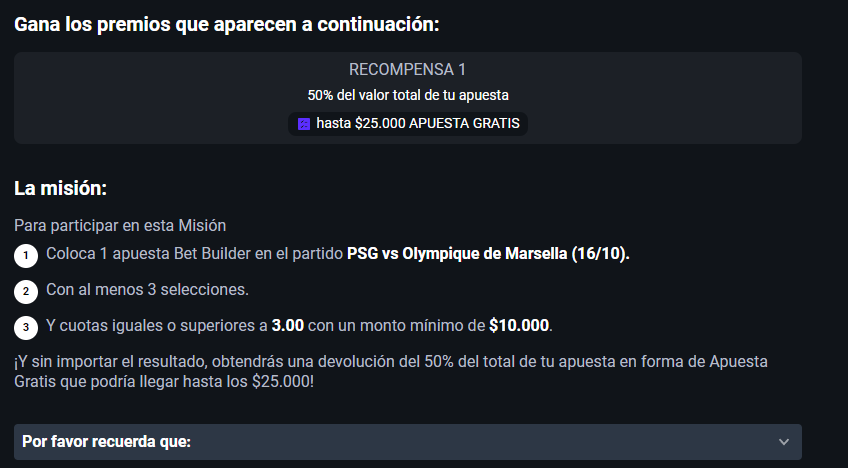The image size is (848, 468).
Task: Click '50% del valor total de tu apuesta'
Action: (408, 95)
